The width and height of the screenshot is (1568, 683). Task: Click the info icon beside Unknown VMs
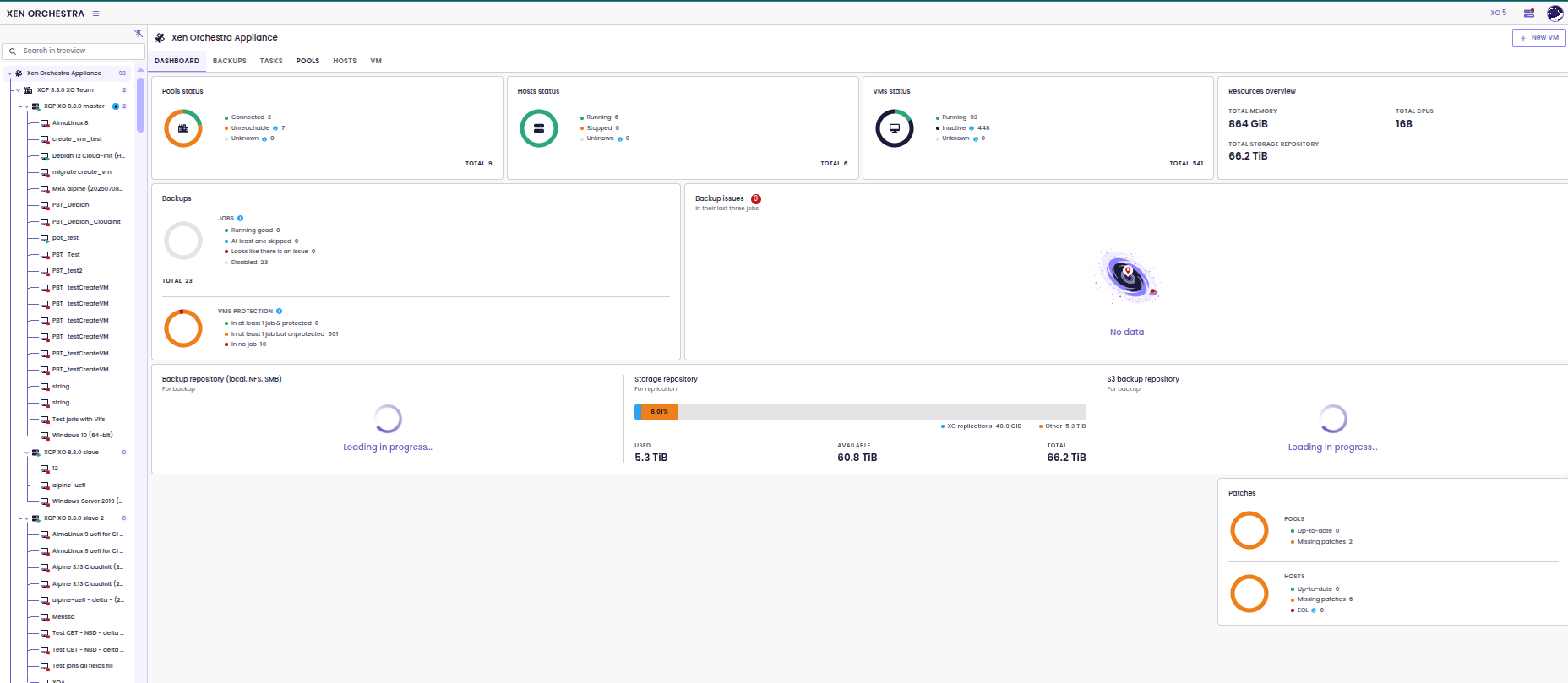(976, 138)
